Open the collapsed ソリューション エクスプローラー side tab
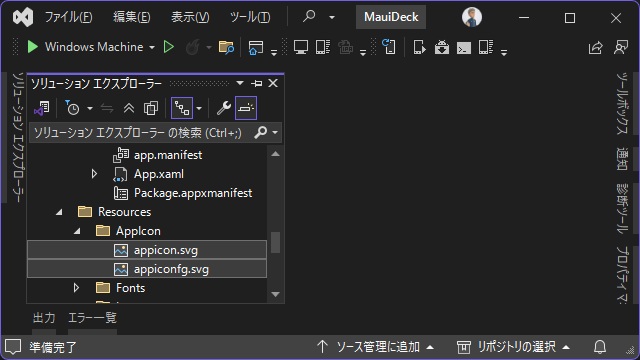The width and height of the screenshot is (640, 360). (x=18, y=137)
